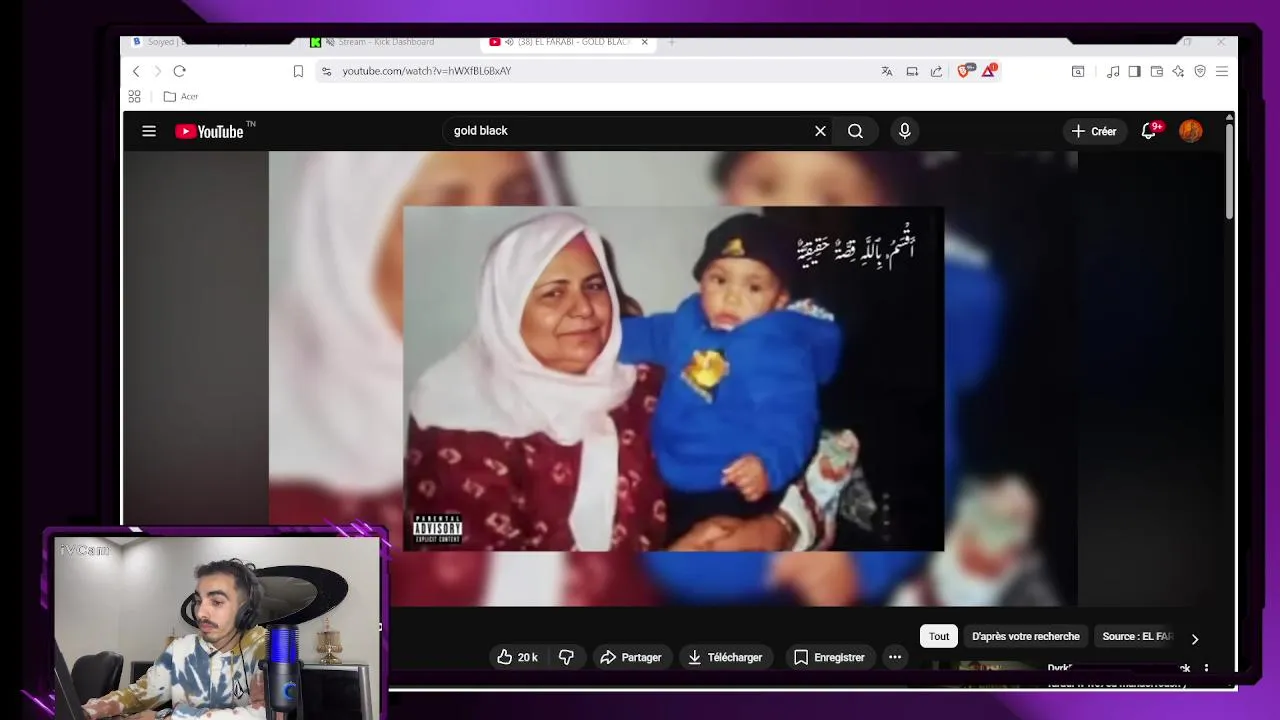Like the video with the 20 k thumbs-up

coord(517,657)
